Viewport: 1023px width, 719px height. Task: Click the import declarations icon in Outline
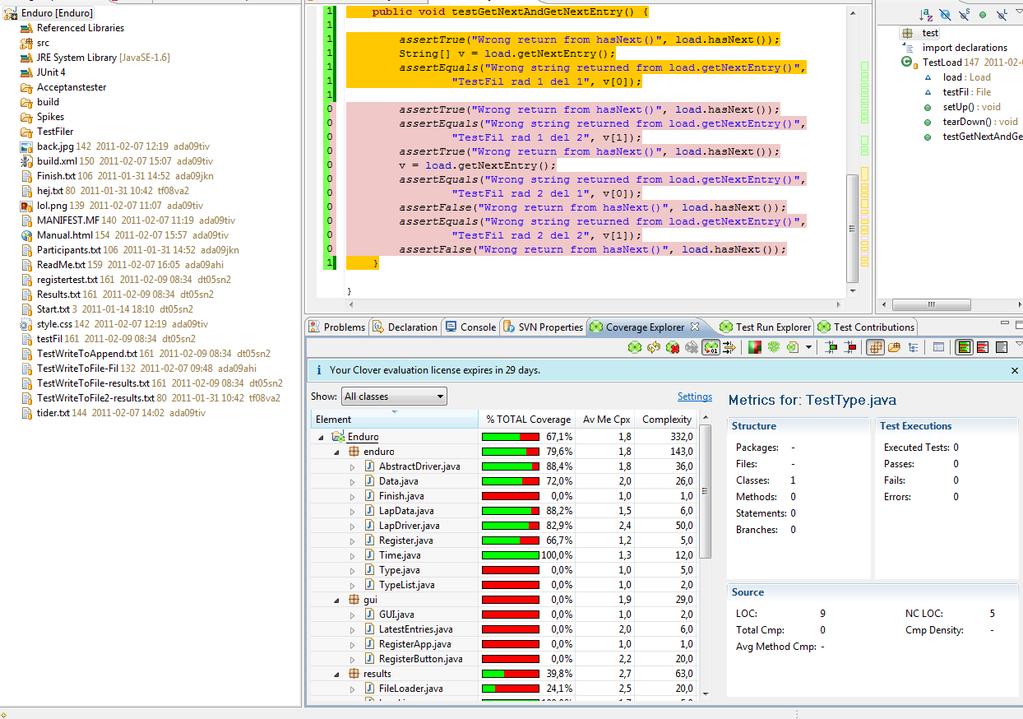click(x=908, y=48)
